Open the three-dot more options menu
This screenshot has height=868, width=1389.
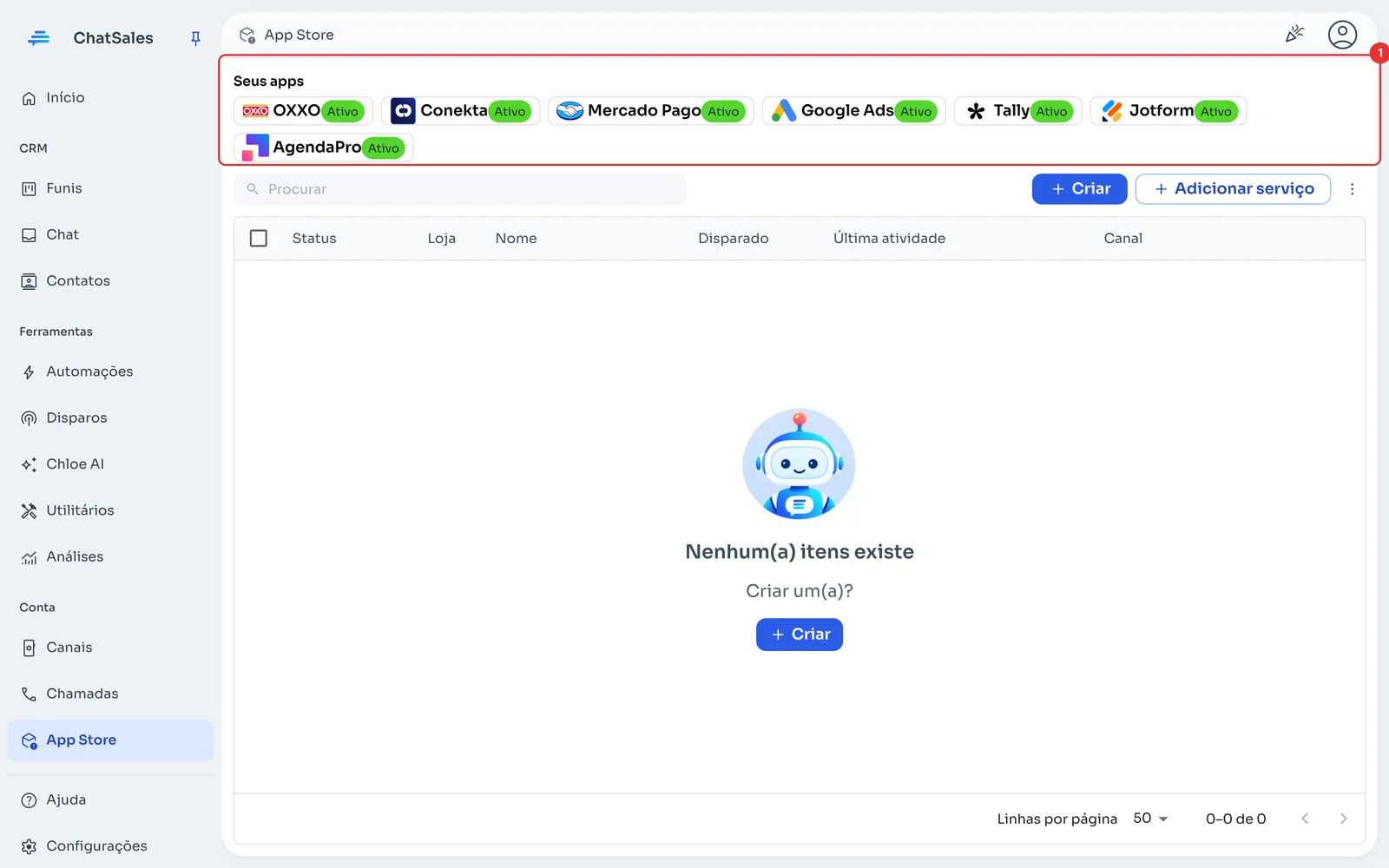tap(1352, 189)
